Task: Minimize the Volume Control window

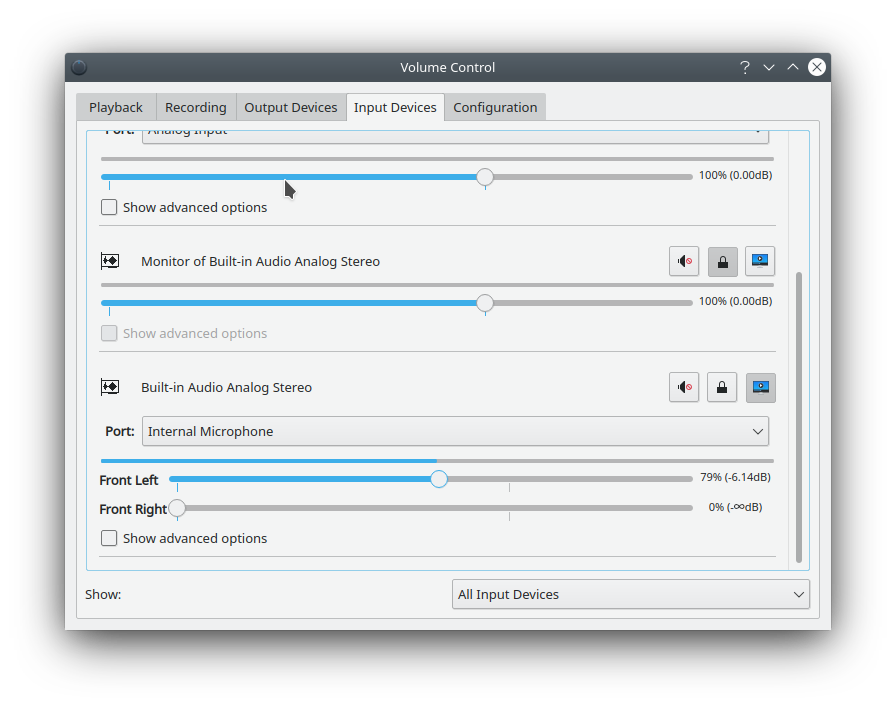Action: [769, 67]
